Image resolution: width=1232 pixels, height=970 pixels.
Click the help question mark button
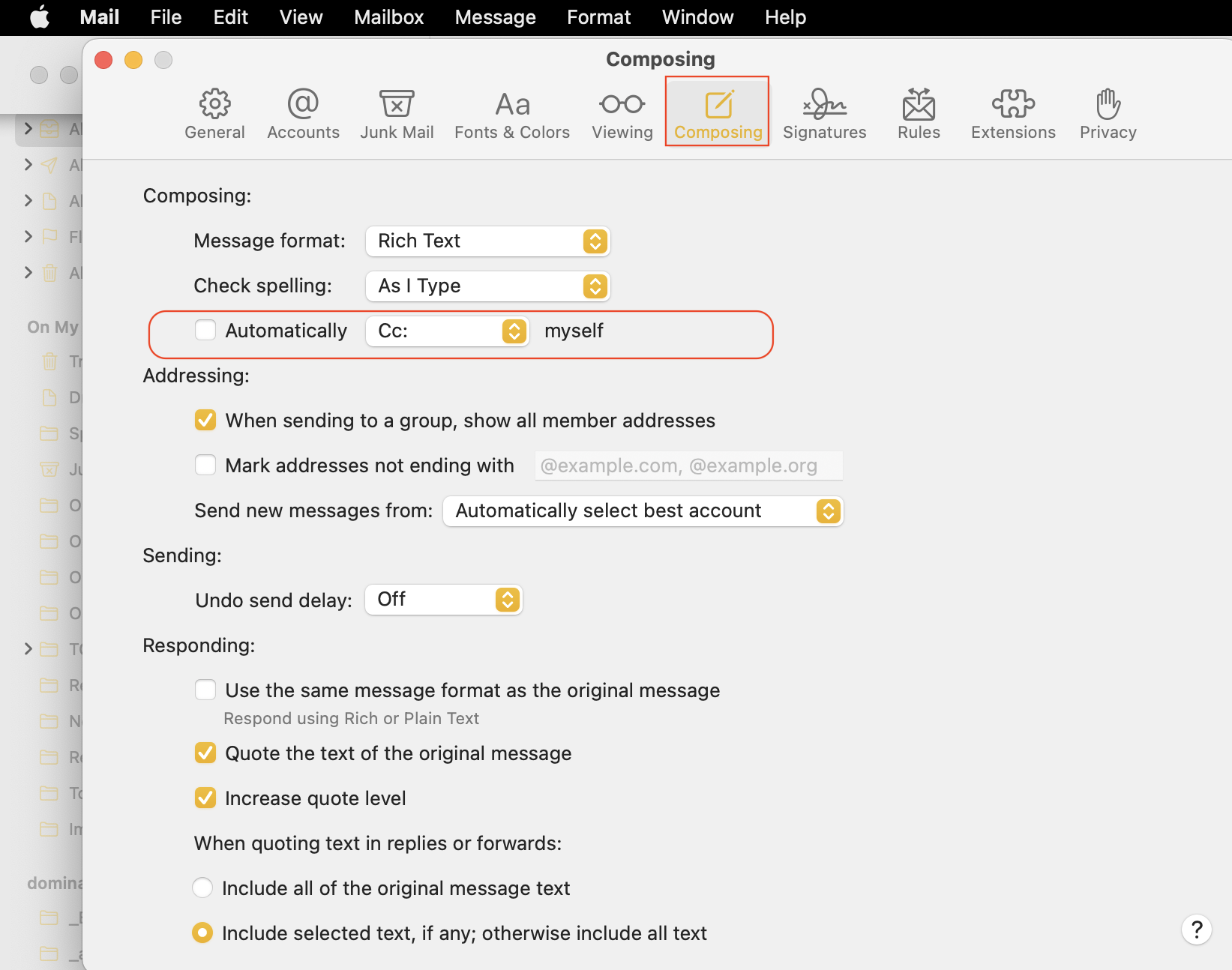click(x=1197, y=930)
